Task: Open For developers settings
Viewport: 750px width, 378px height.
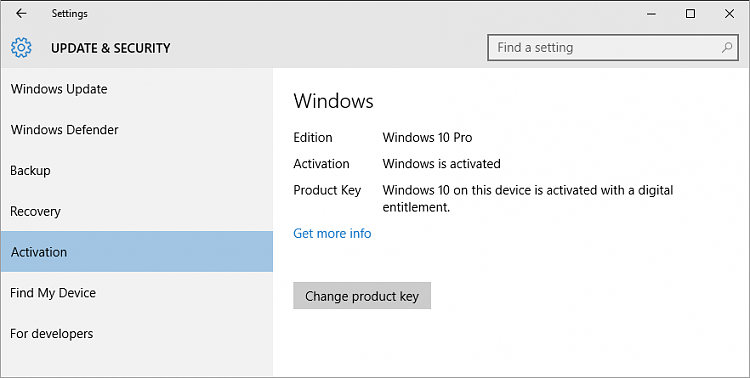Action: (136, 334)
